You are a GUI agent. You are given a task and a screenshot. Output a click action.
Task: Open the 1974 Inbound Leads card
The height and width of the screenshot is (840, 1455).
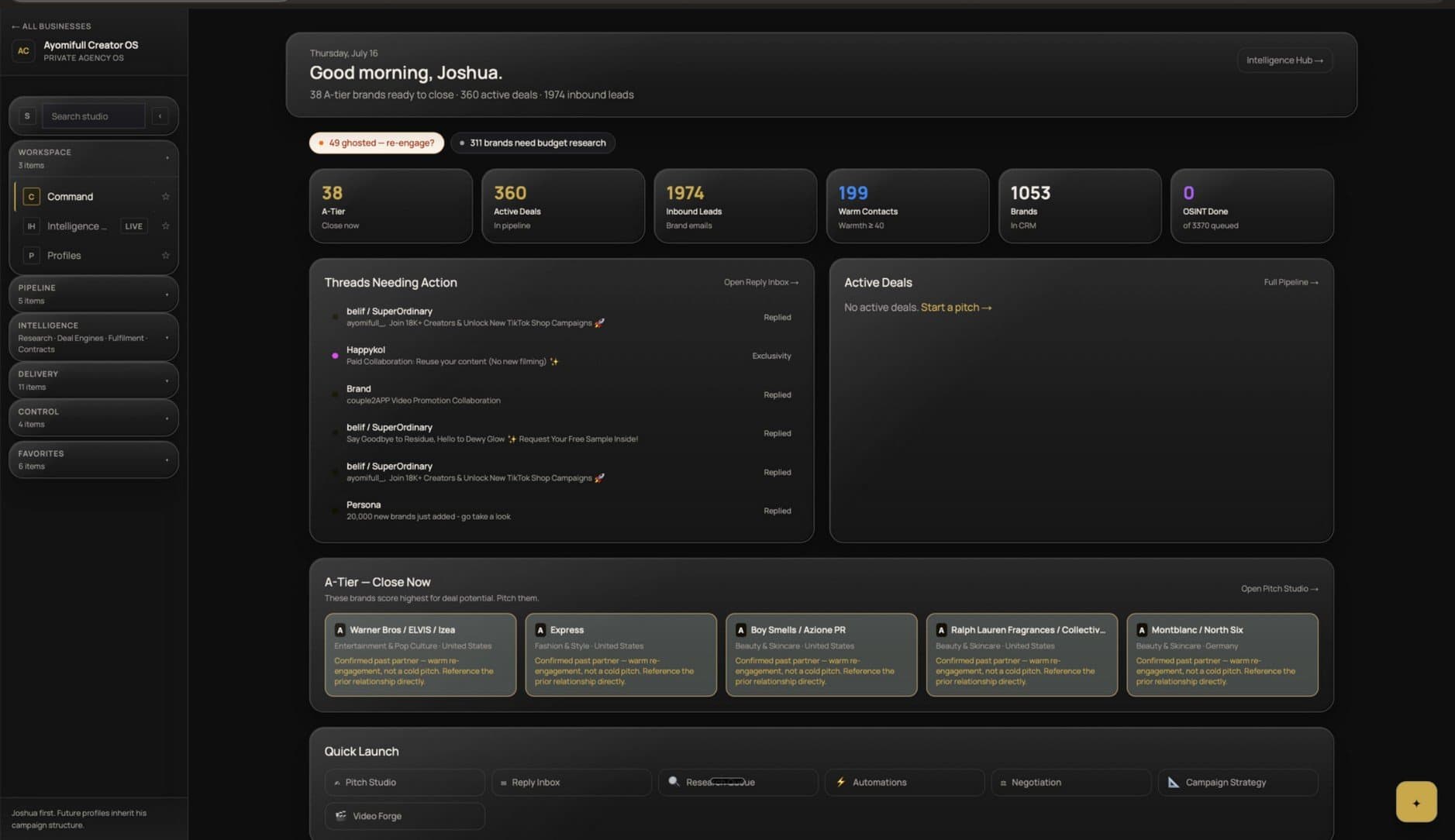(x=735, y=206)
